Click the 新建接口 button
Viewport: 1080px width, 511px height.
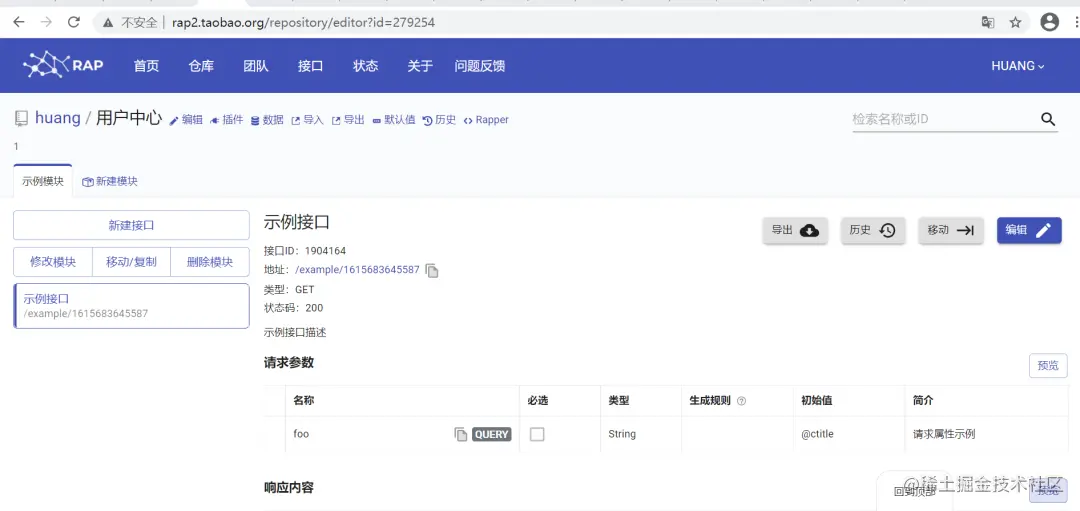[x=131, y=225]
